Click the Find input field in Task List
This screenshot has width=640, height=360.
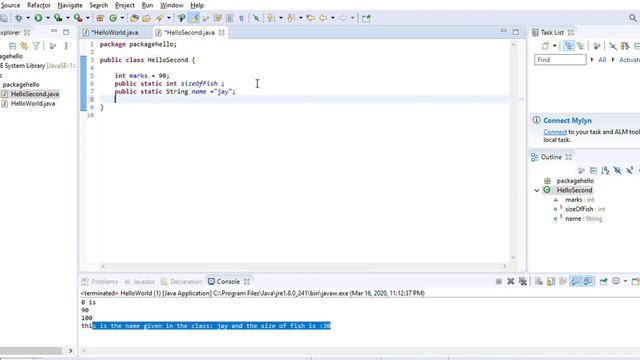coord(560,60)
